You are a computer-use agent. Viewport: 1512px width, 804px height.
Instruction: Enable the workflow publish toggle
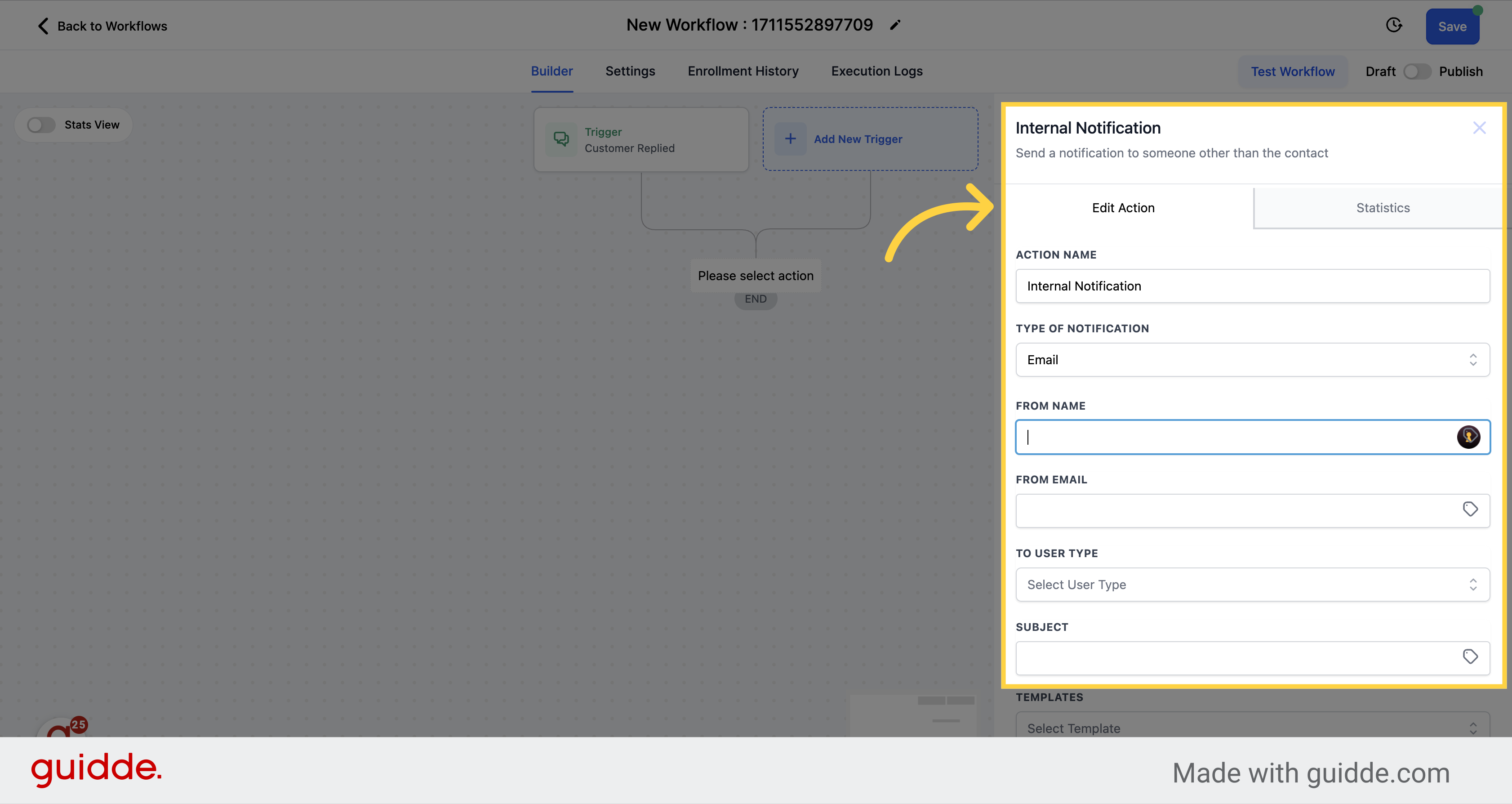1417,70
